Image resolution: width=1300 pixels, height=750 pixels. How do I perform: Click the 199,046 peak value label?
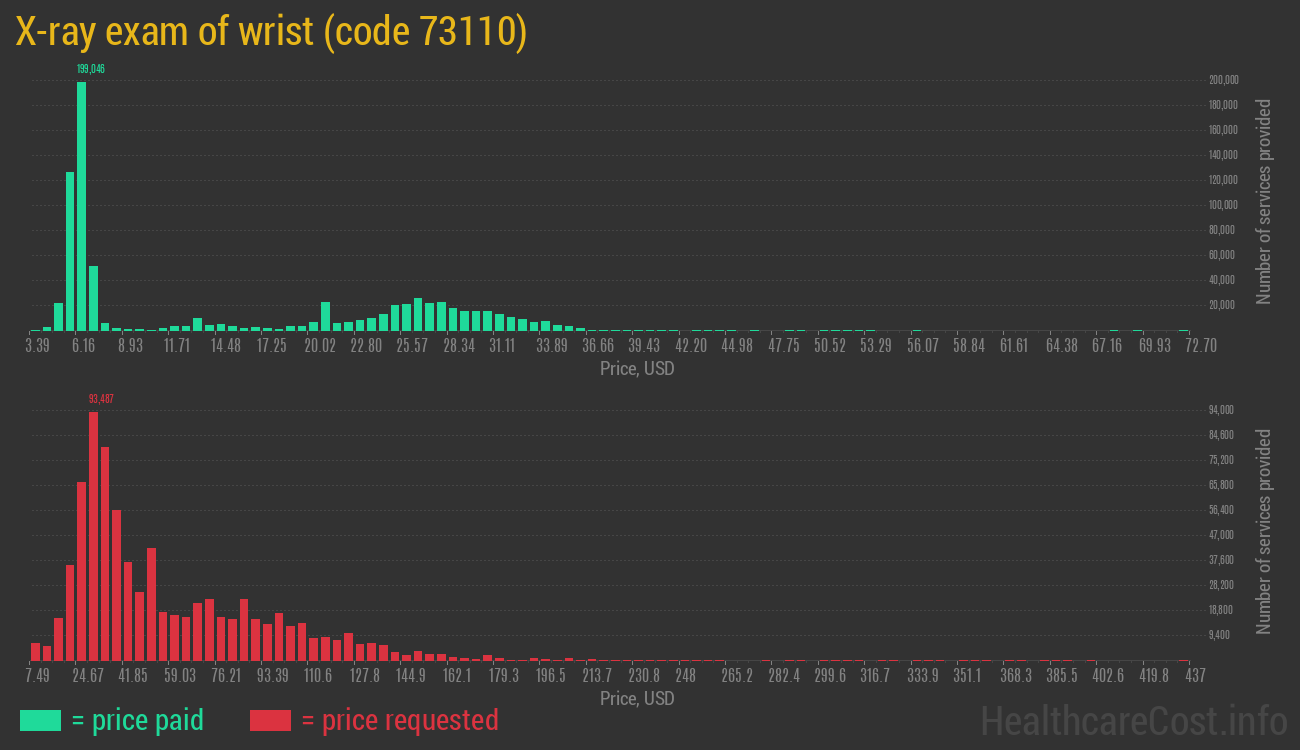[90, 69]
